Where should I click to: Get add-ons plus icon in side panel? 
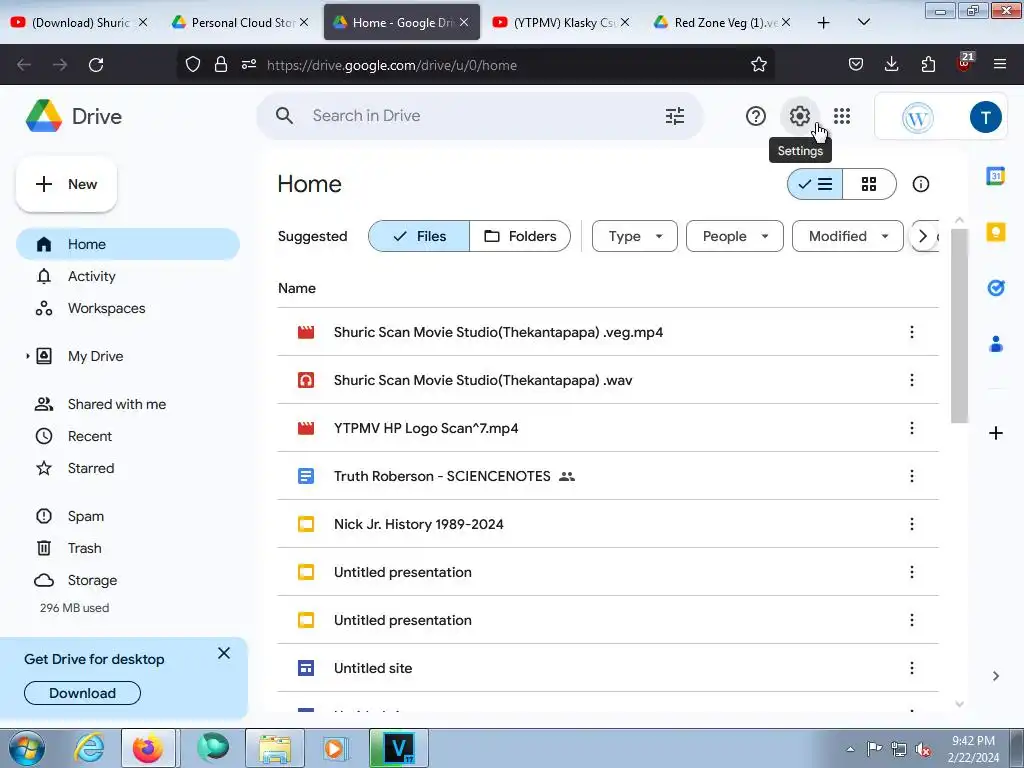pos(995,433)
